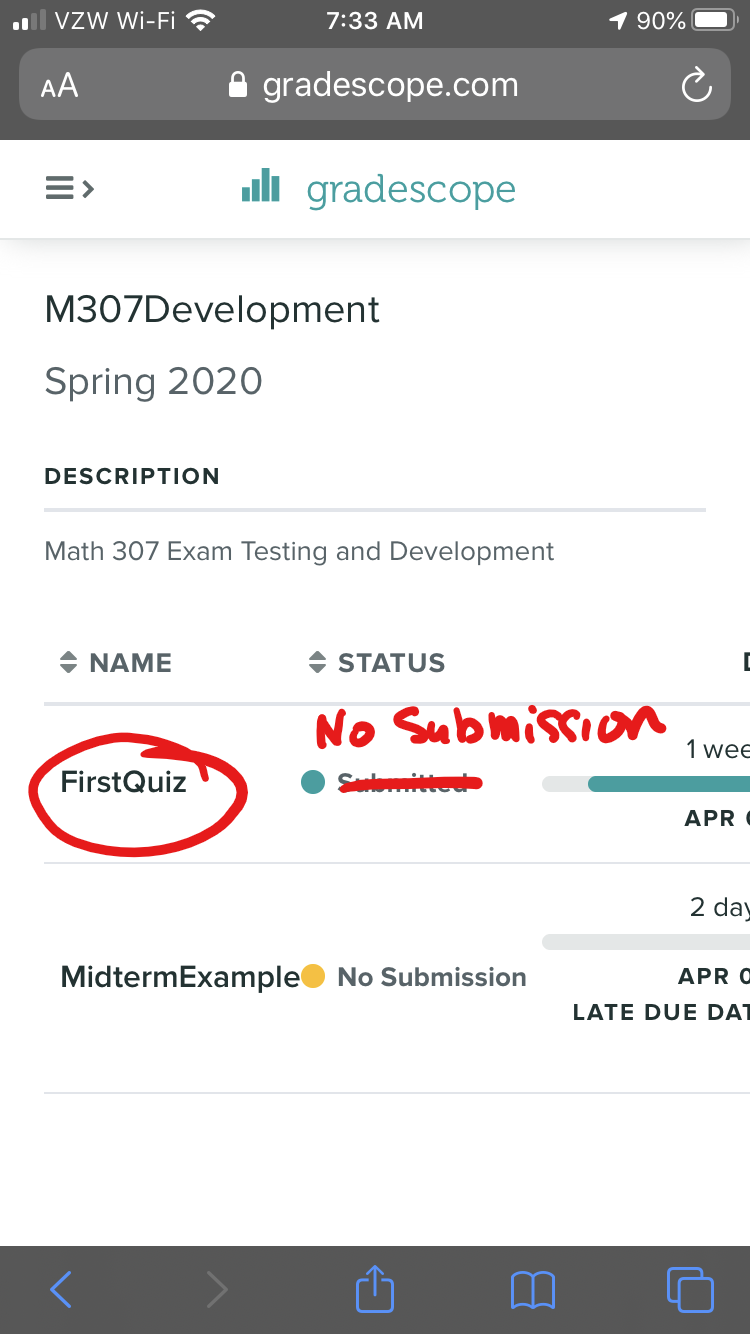Click the No Submission status text

coord(432,977)
